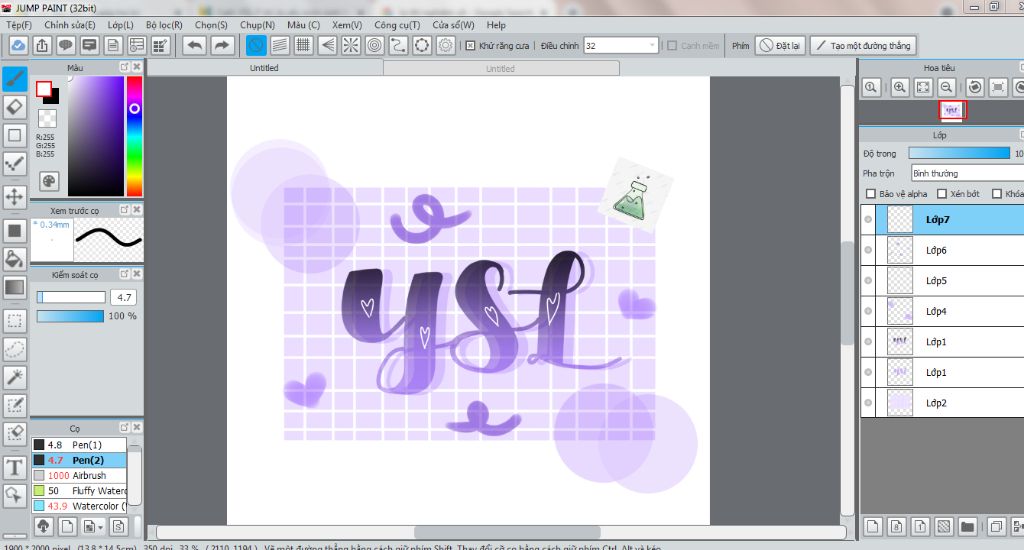Image resolution: width=1024 pixels, height=550 pixels.
Task: Open the Chỉnh sửa(E) menu
Action: point(70,25)
